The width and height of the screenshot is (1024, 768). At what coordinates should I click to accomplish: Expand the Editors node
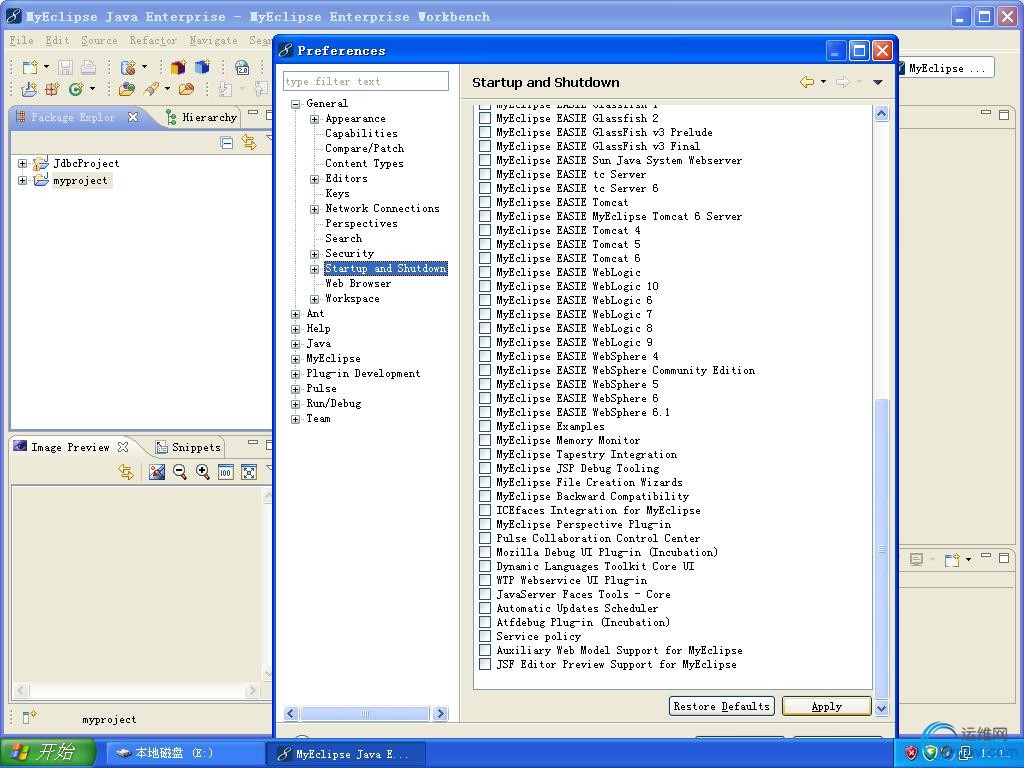[x=315, y=179]
